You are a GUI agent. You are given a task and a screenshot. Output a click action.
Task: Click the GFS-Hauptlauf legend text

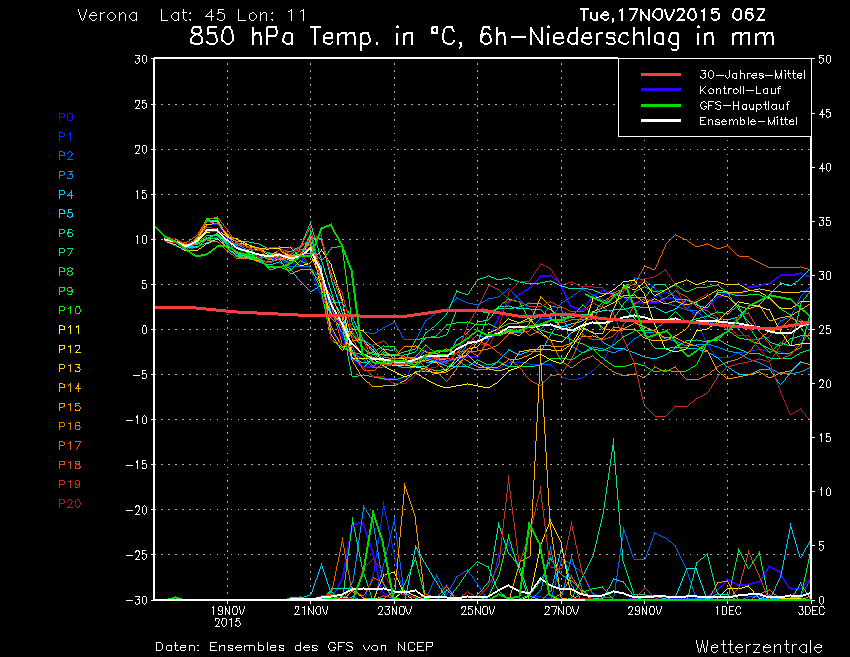coord(744,106)
